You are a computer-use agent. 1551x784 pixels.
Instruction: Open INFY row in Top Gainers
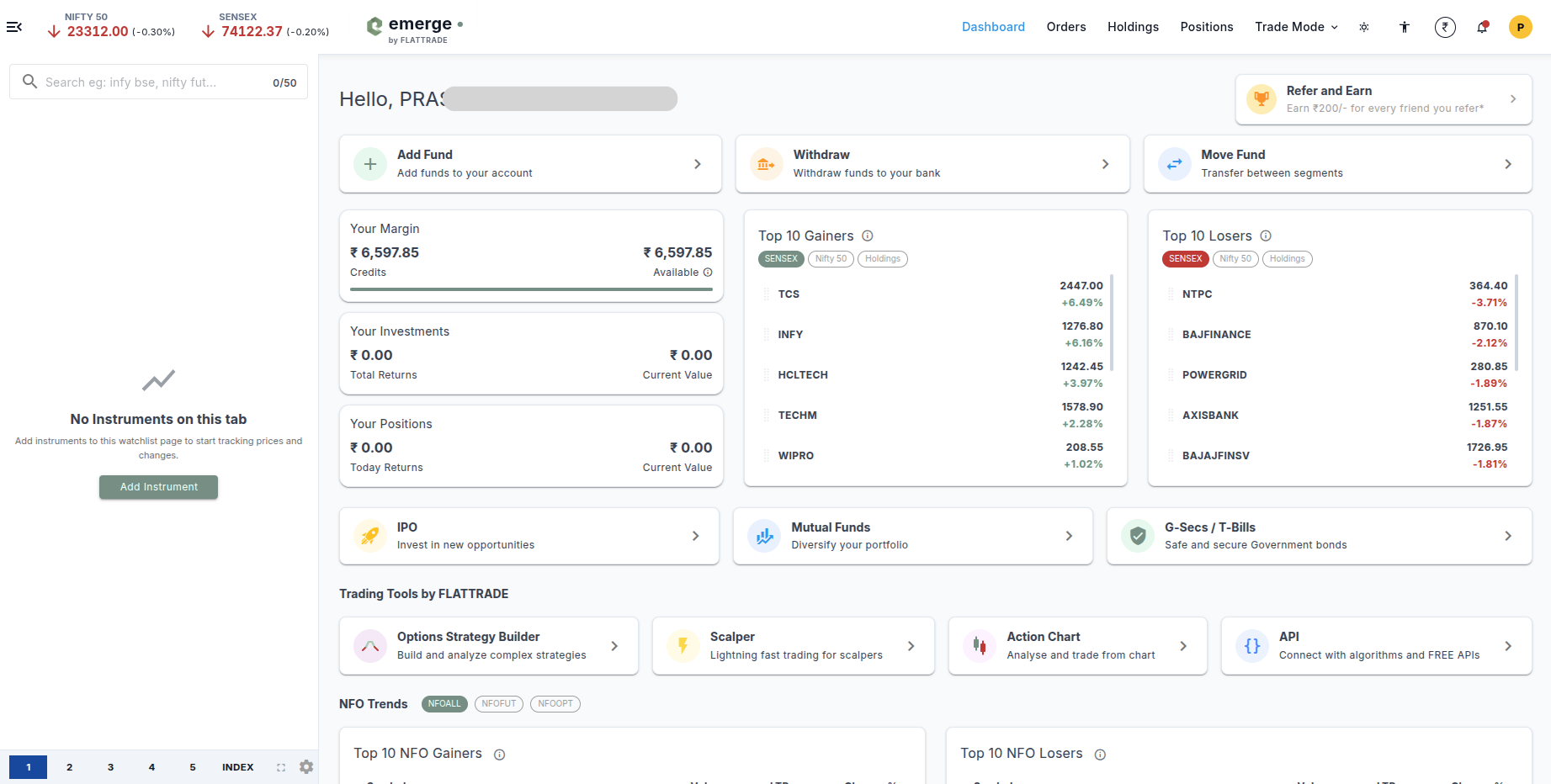click(x=932, y=335)
